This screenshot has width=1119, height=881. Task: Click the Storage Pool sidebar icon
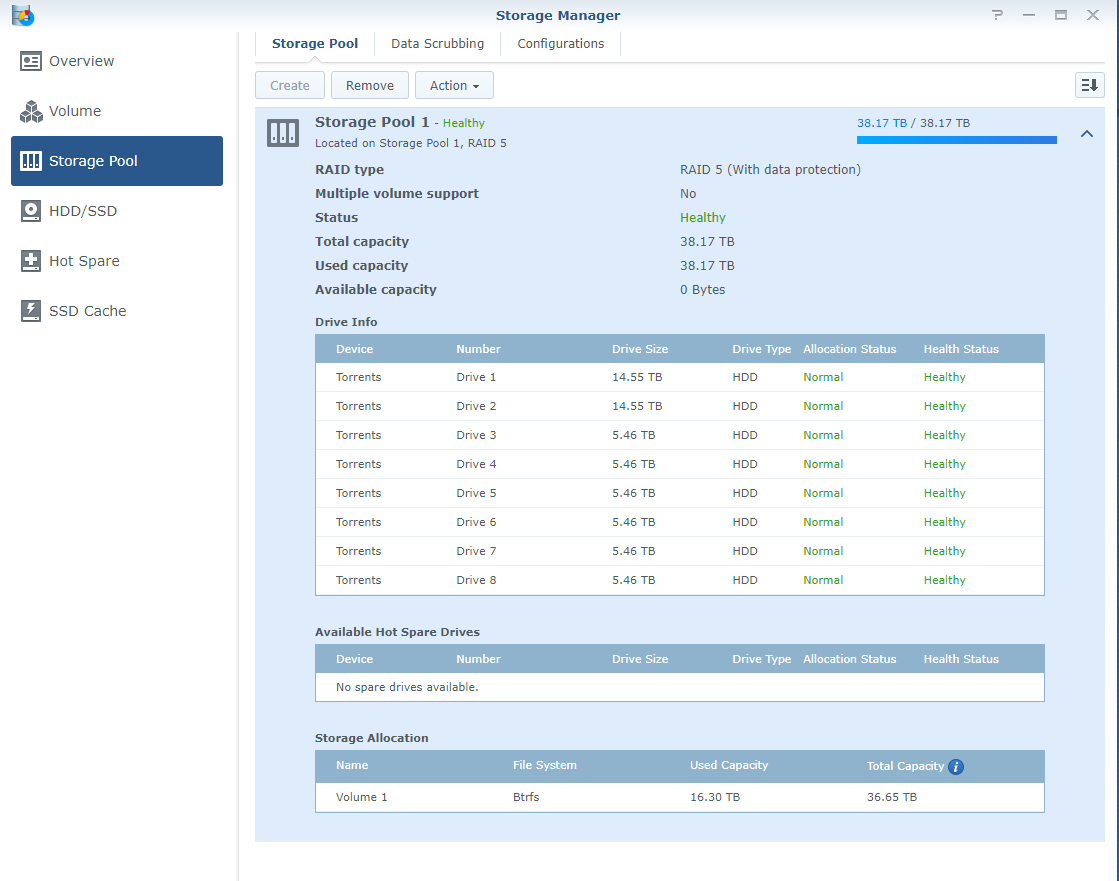pos(31,161)
